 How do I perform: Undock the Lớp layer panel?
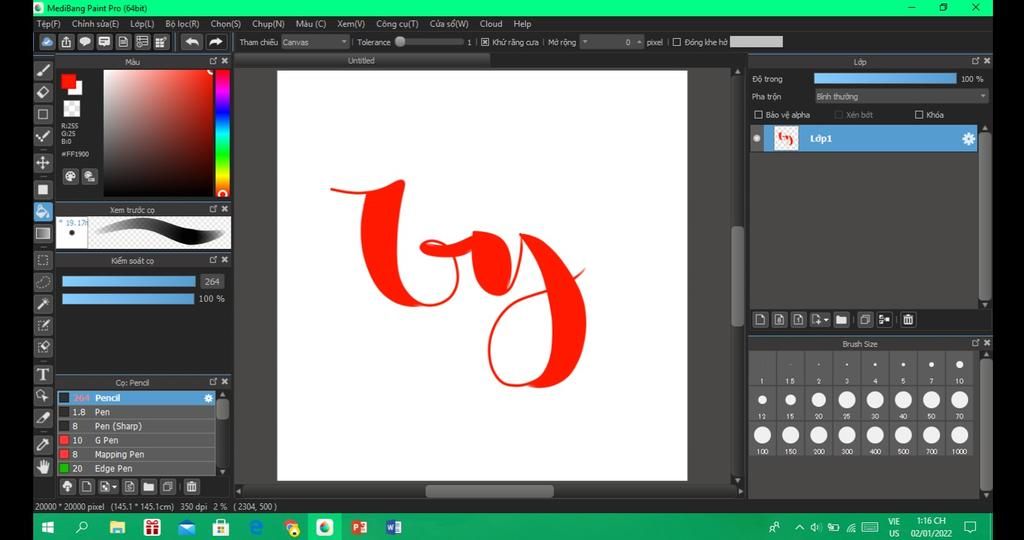pos(976,61)
